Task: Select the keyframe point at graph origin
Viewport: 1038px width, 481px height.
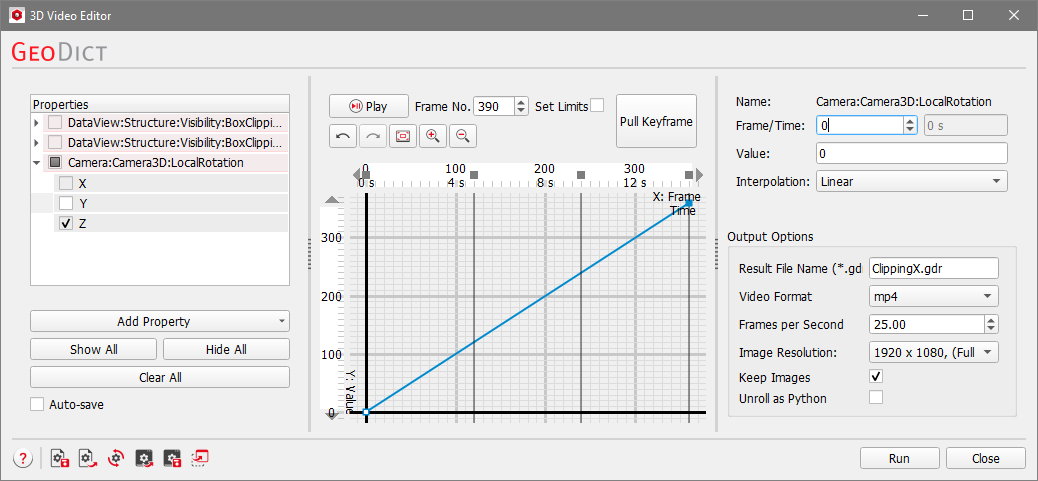Action: pos(365,413)
